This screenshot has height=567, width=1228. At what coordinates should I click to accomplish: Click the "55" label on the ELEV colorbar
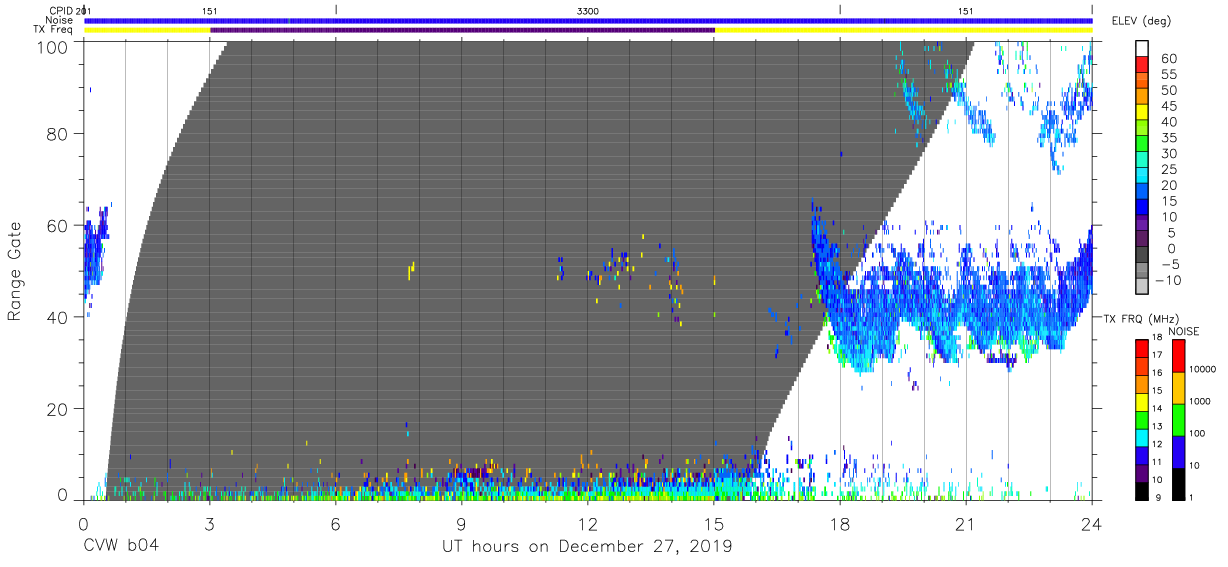click(x=1169, y=74)
